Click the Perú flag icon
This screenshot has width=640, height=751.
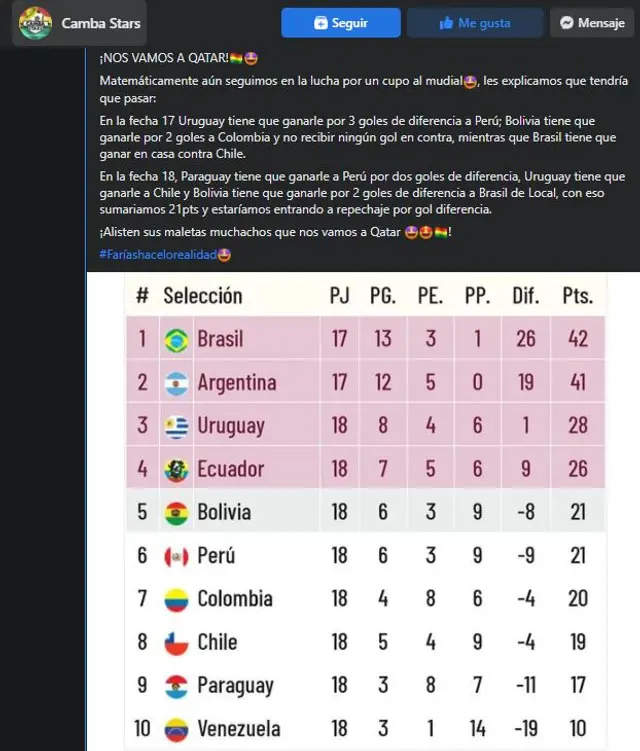pyautogui.click(x=176, y=556)
